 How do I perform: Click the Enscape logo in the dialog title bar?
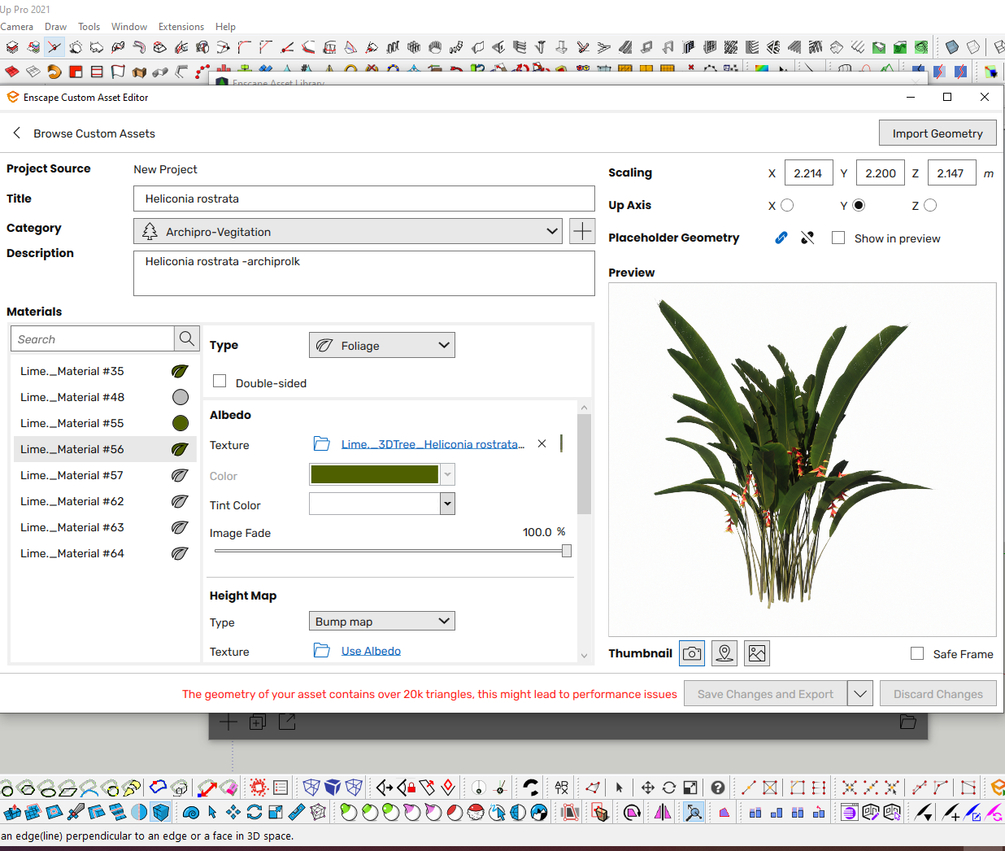(12, 97)
